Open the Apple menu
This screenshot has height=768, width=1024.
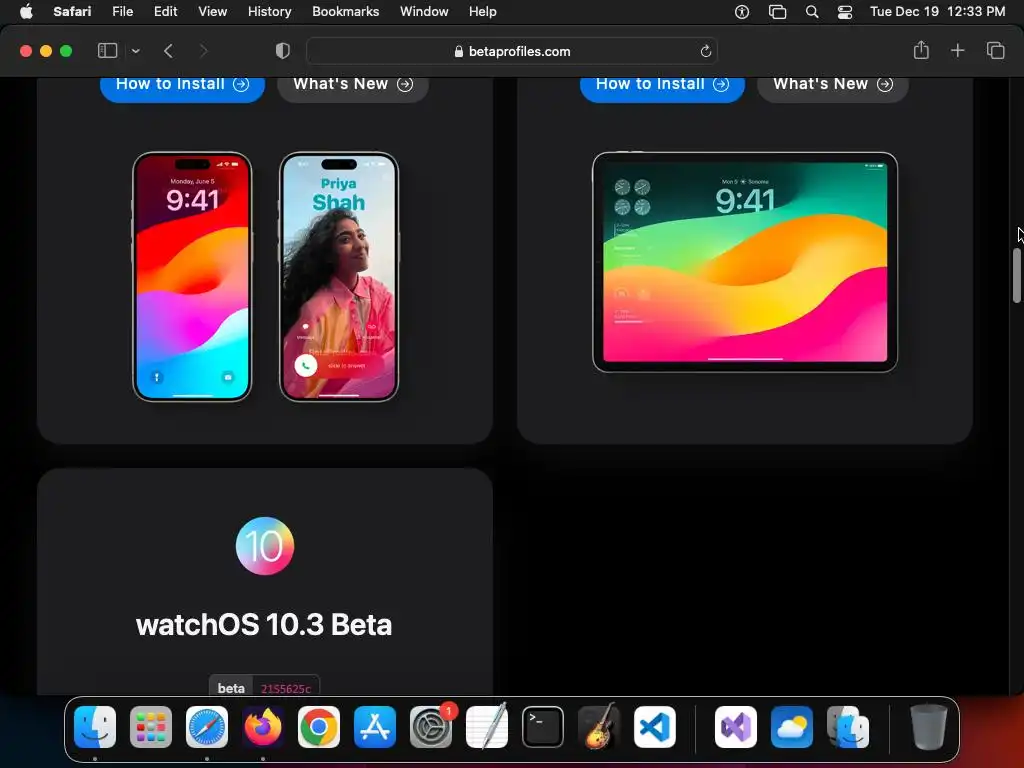(x=26, y=11)
